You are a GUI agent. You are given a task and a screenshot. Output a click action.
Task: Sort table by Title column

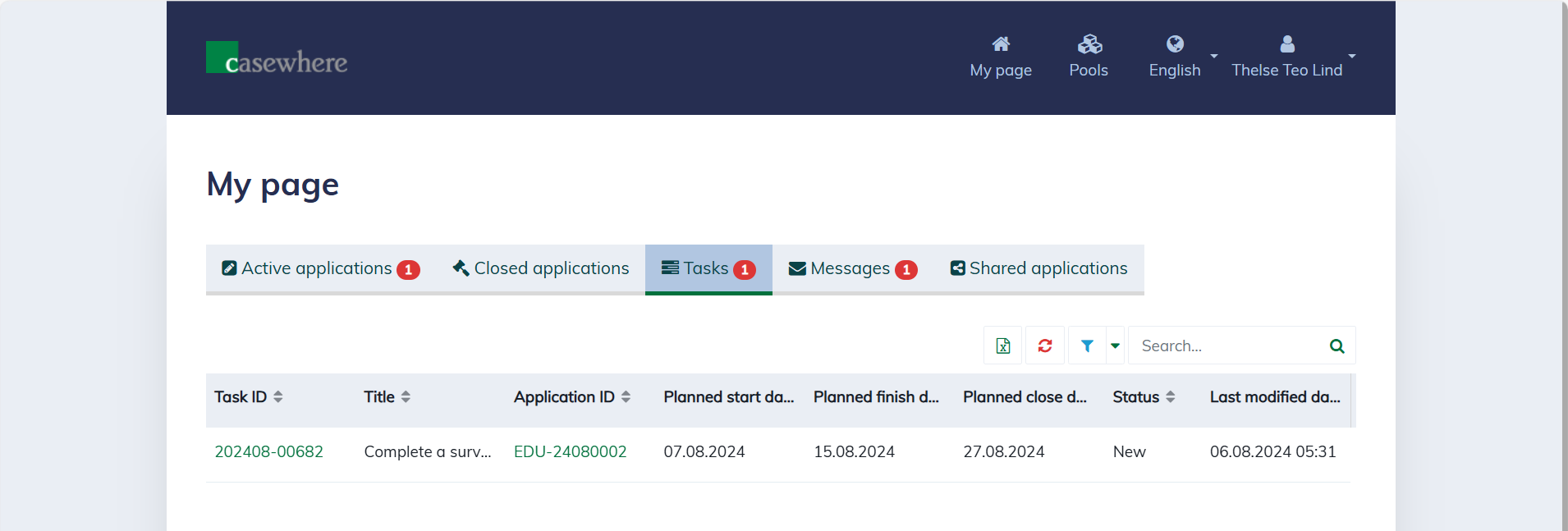[x=406, y=397]
